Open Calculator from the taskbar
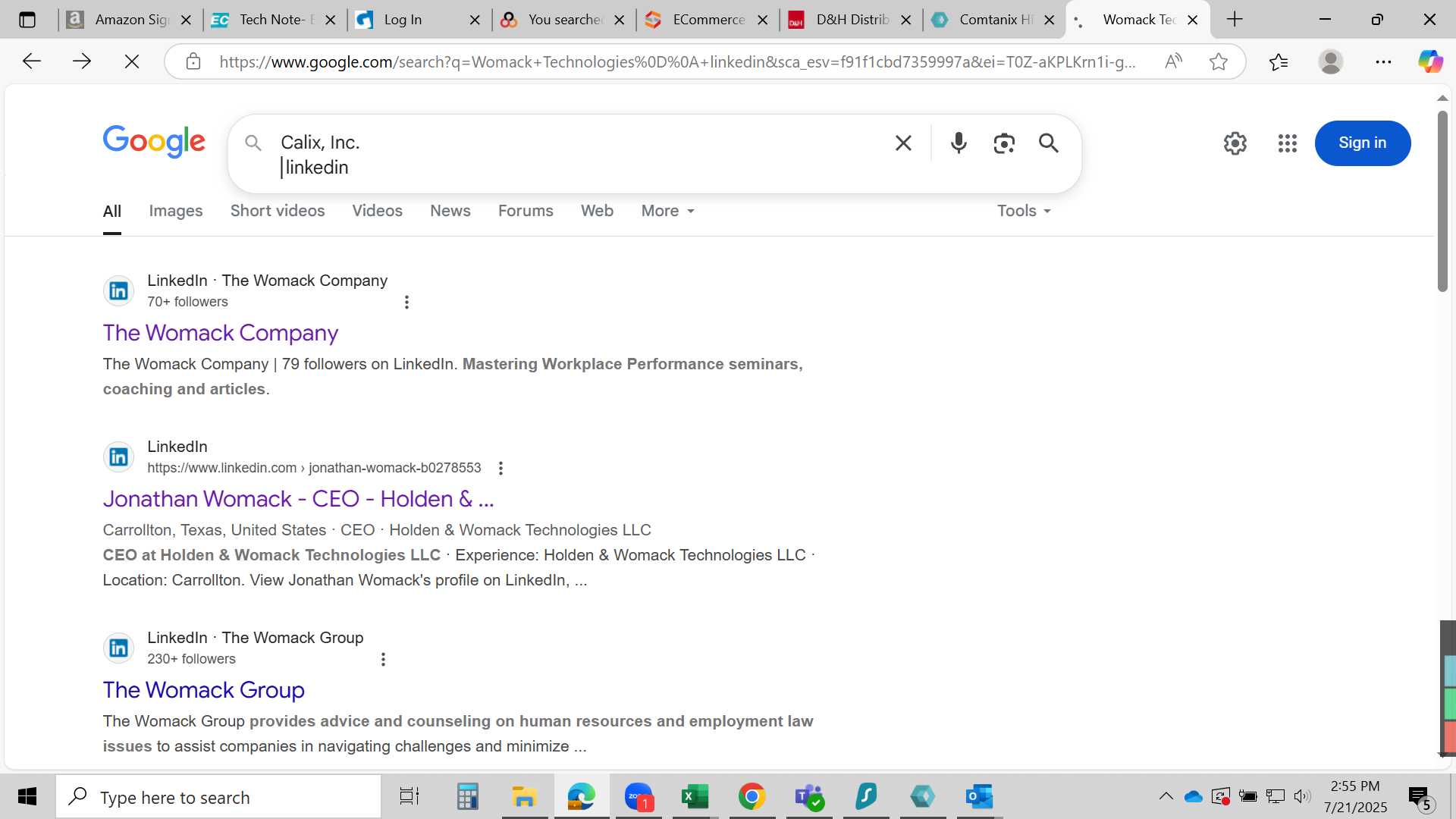 (467, 797)
